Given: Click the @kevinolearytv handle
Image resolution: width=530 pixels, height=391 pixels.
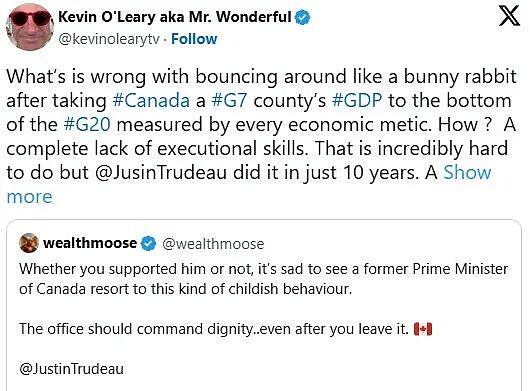Looking at the screenshot, I should pyautogui.click(x=109, y=39).
